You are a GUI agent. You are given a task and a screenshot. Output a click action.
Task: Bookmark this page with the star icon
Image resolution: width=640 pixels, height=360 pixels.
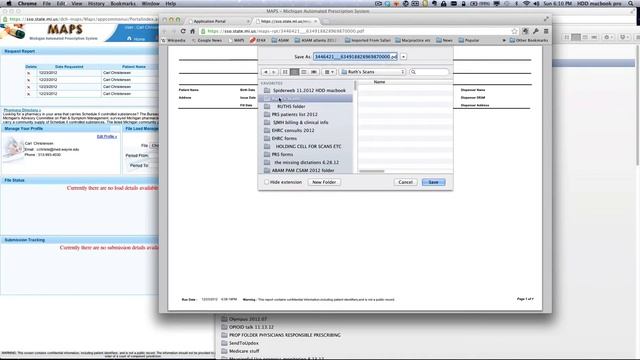coord(514,31)
